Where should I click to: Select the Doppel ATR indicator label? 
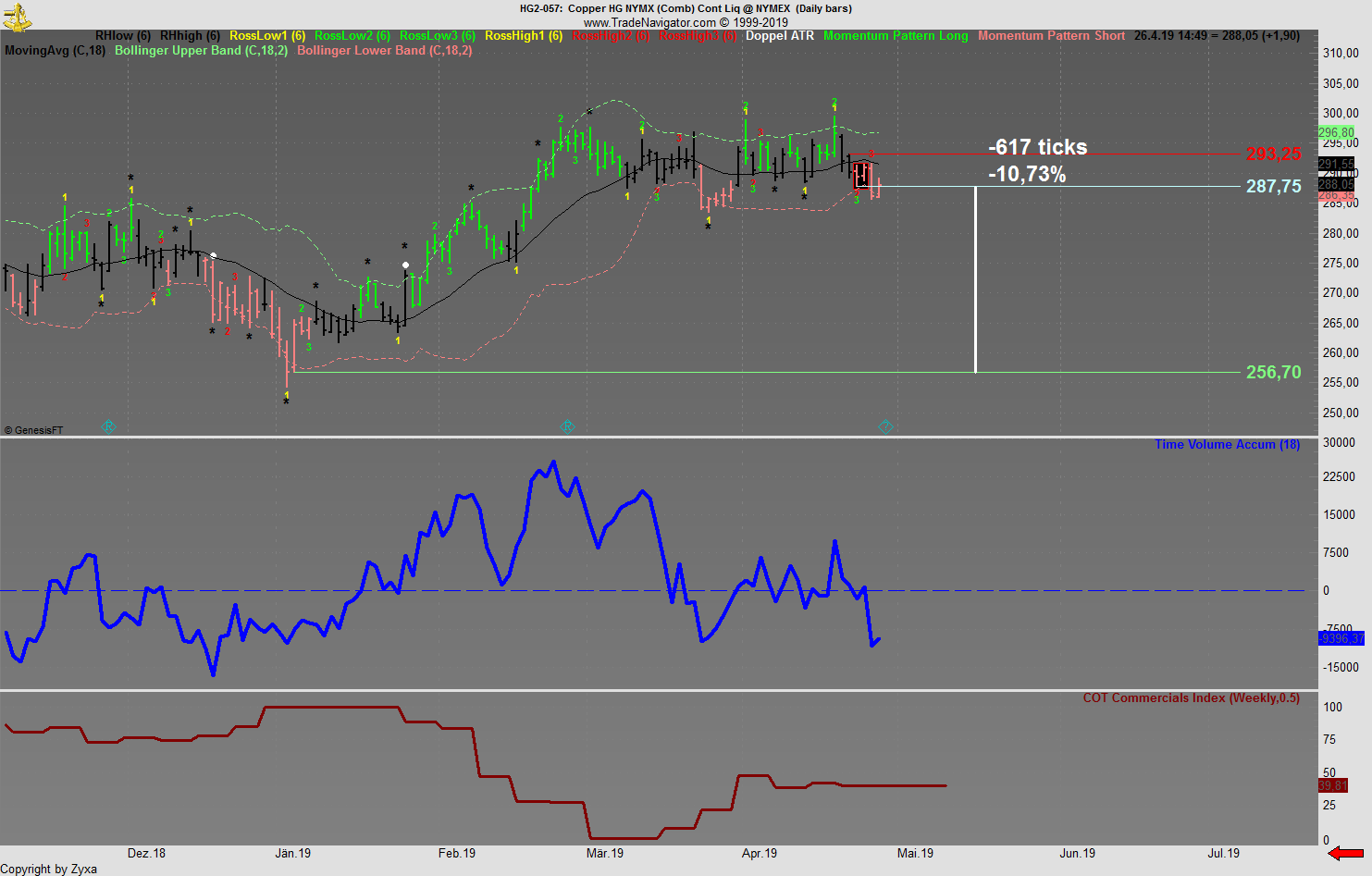(780, 36)
